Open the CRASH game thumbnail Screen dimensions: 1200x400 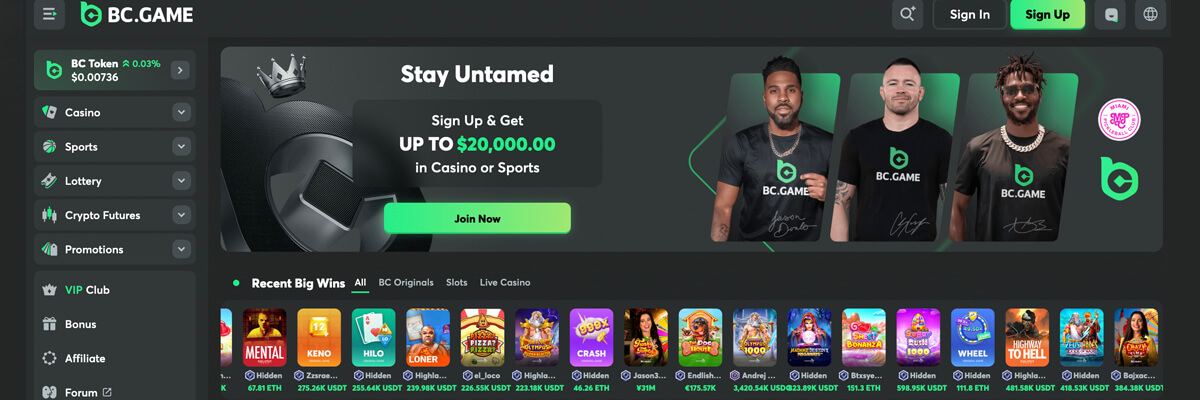pos(591,338)
